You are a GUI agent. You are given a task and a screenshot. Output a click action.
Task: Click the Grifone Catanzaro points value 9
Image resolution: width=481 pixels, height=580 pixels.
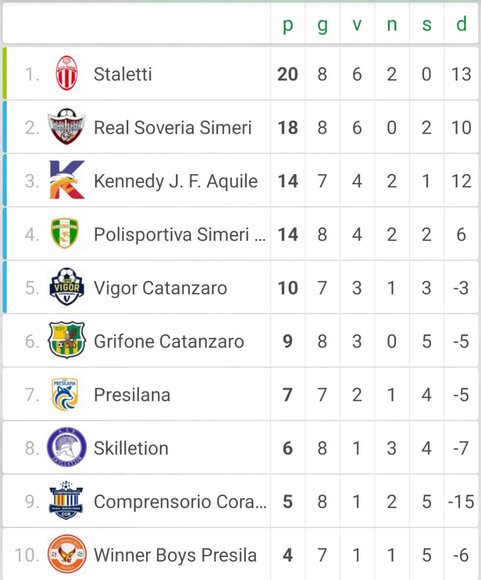287,341
